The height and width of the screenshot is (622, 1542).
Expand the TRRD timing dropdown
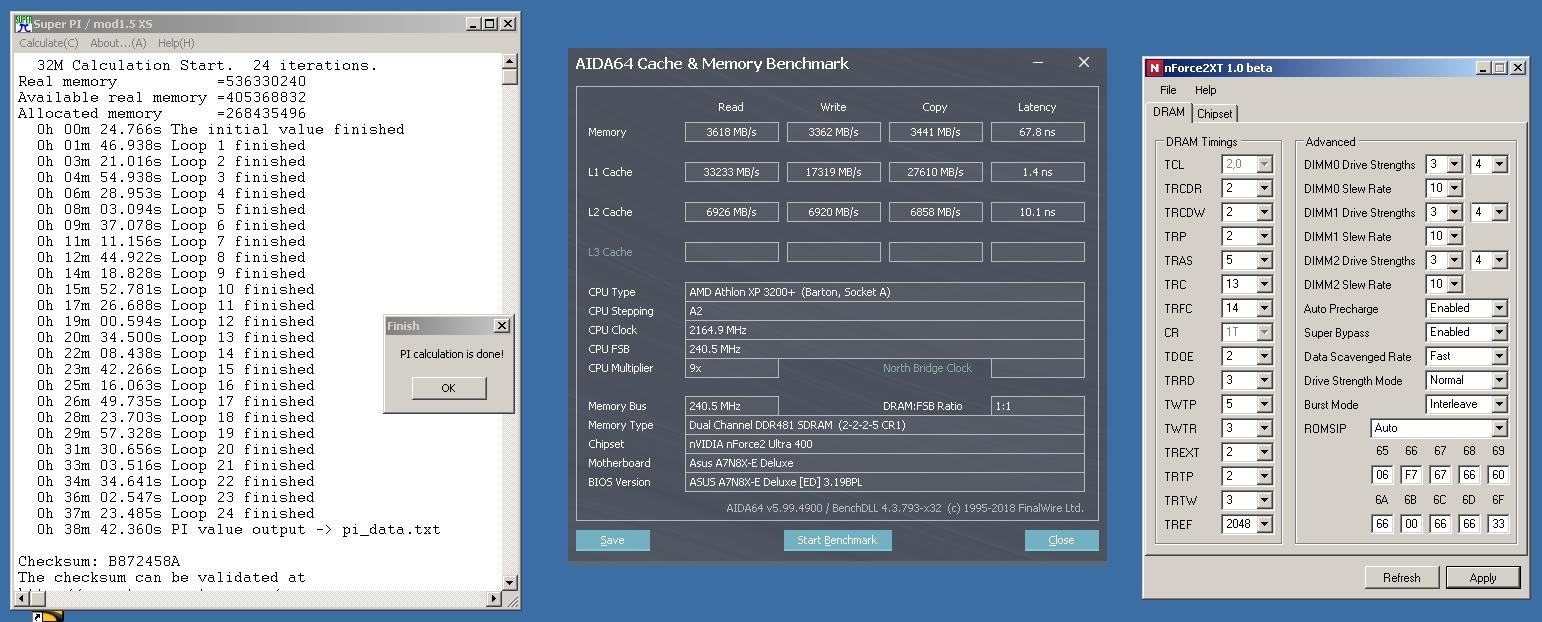click(1264, 380)
